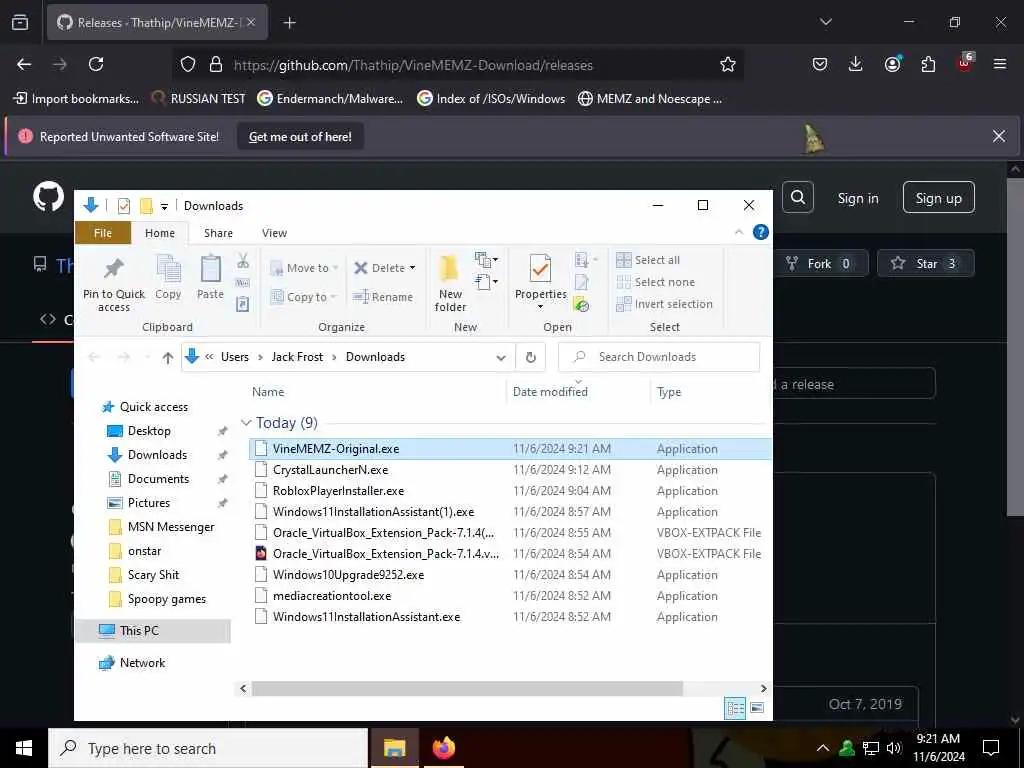Open the Move to dropdown
Viewport: 1024px width, 768px height.
304,268
